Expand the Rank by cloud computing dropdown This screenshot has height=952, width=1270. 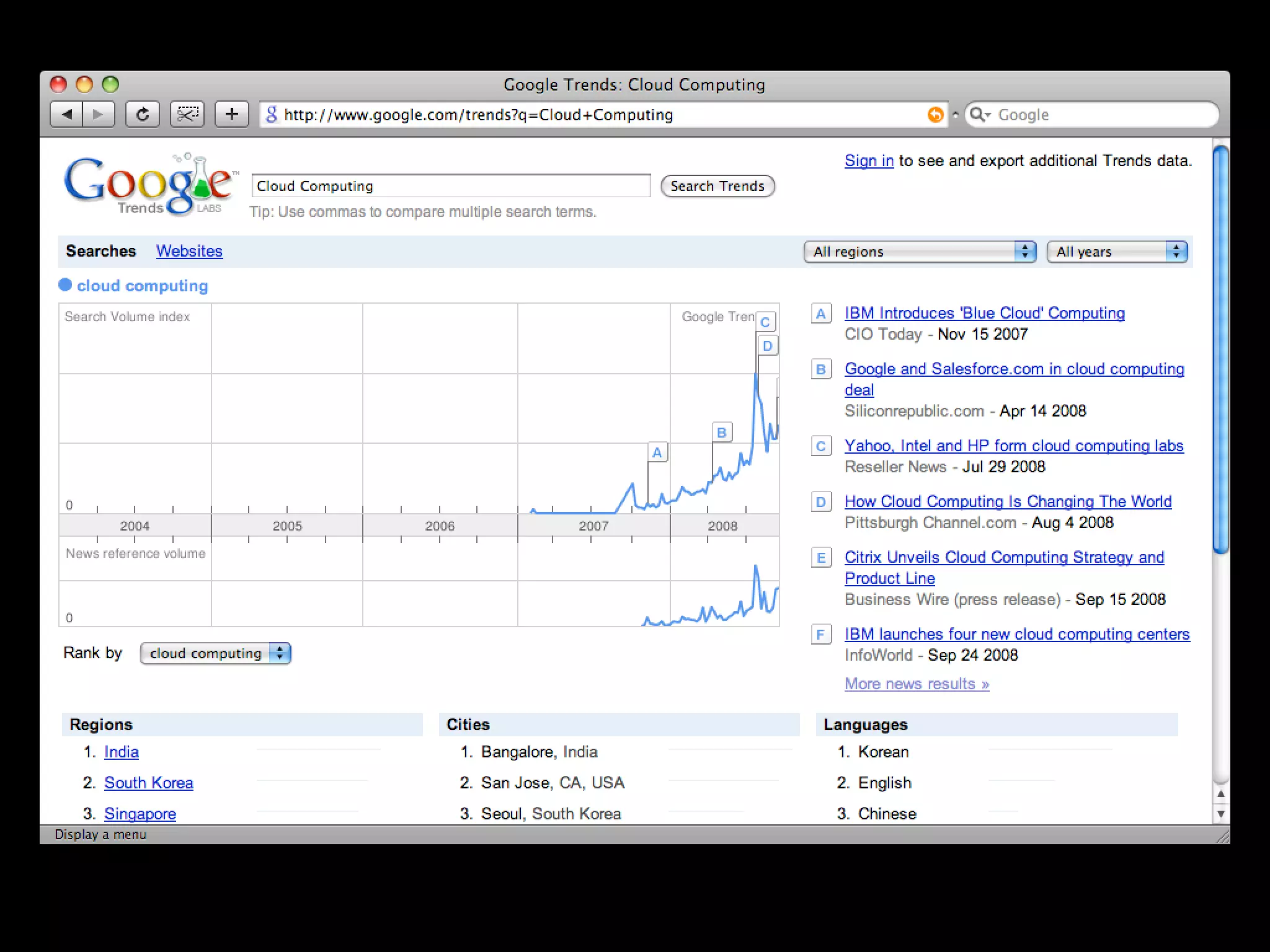pos(215,653)
